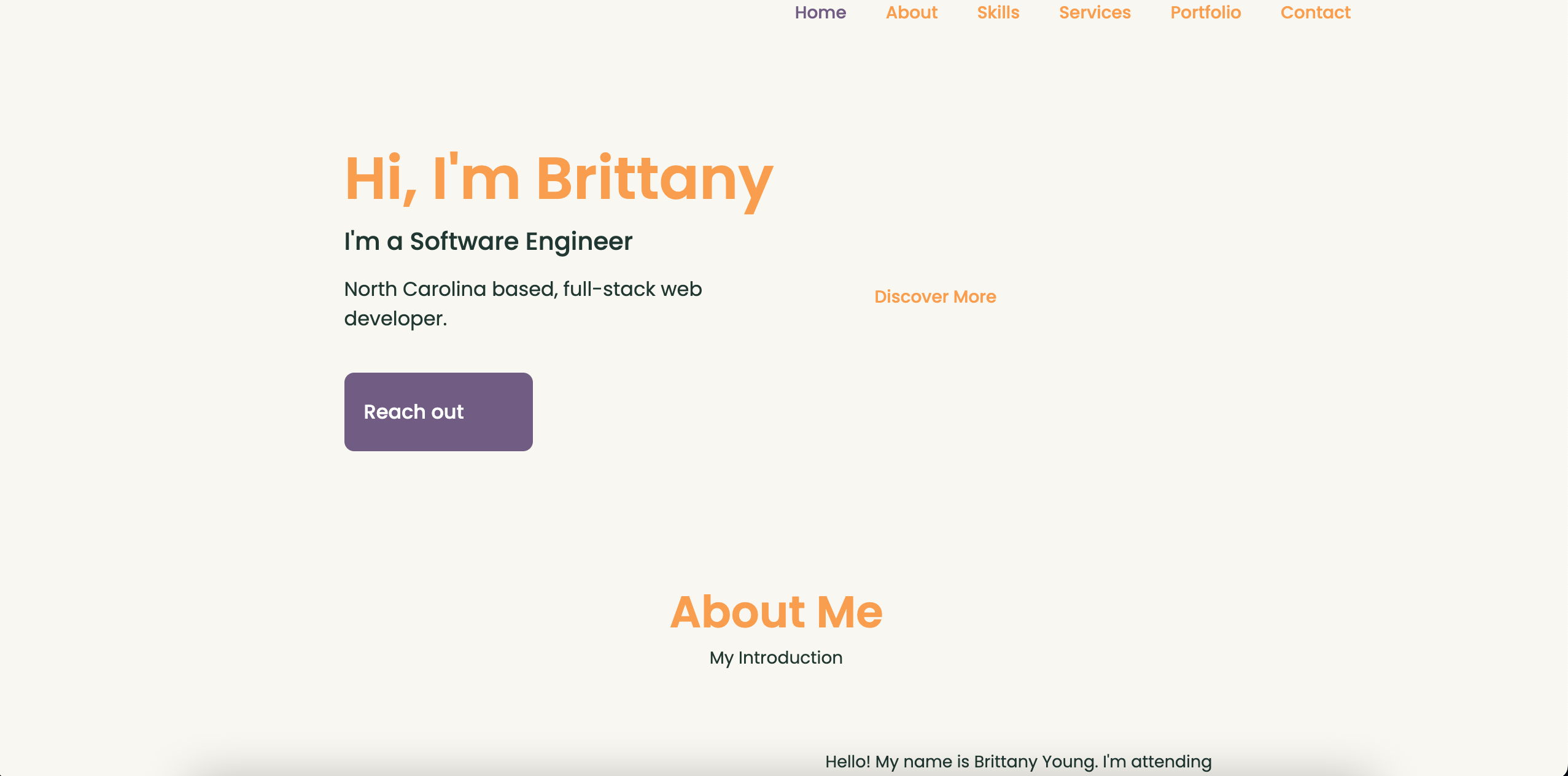Viewport: 1568px width, 776px height.
Task: Select the 'My Introduction' subtitle
Action: (776, 658)
